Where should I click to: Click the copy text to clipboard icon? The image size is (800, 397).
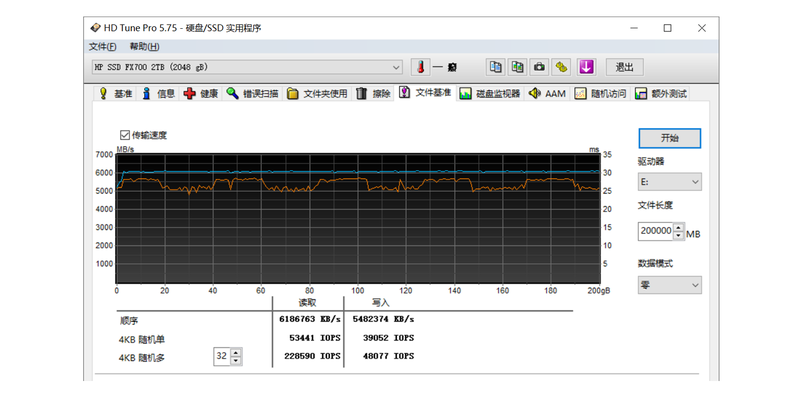click(495, 67)
